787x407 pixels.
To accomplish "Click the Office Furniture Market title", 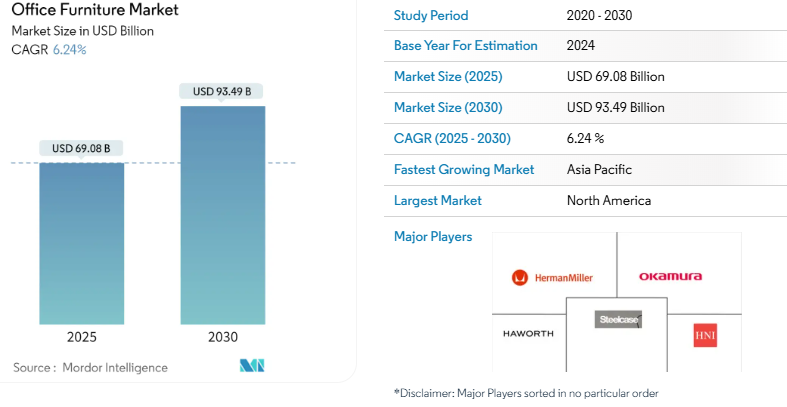I will pyautogui.click(x=95, y=10).
